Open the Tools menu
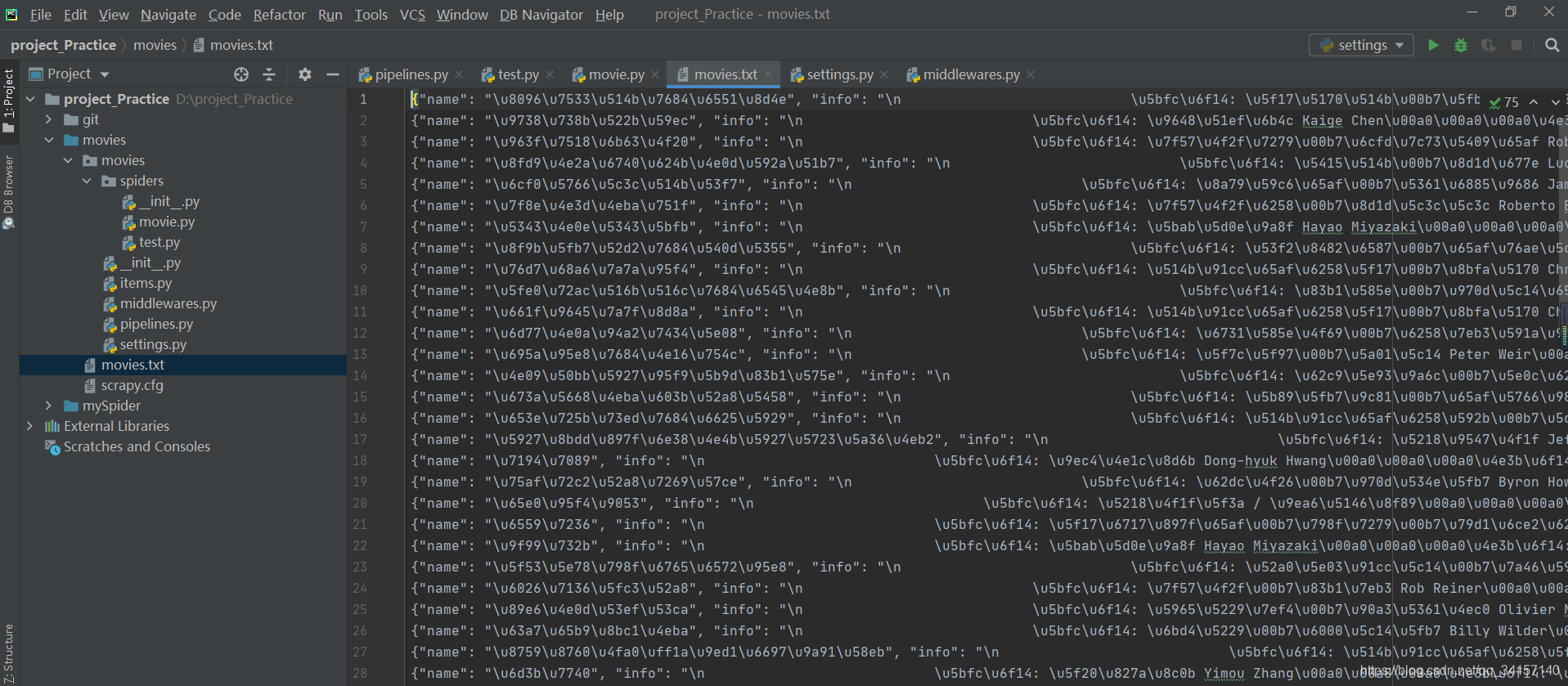This screenshot has width=1568, height=686. [x=371, y=15]
